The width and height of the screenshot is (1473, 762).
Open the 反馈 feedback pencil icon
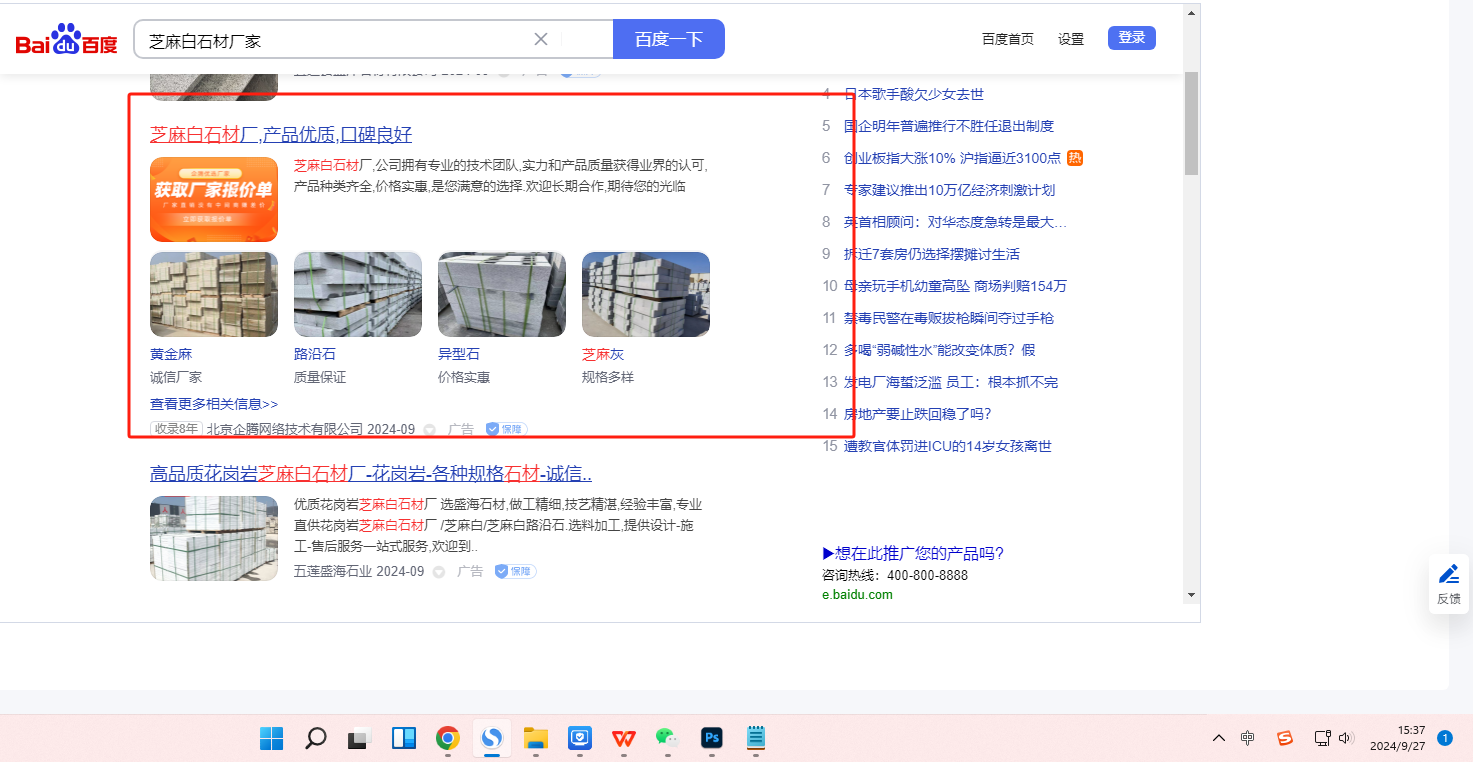point(1448,574)
